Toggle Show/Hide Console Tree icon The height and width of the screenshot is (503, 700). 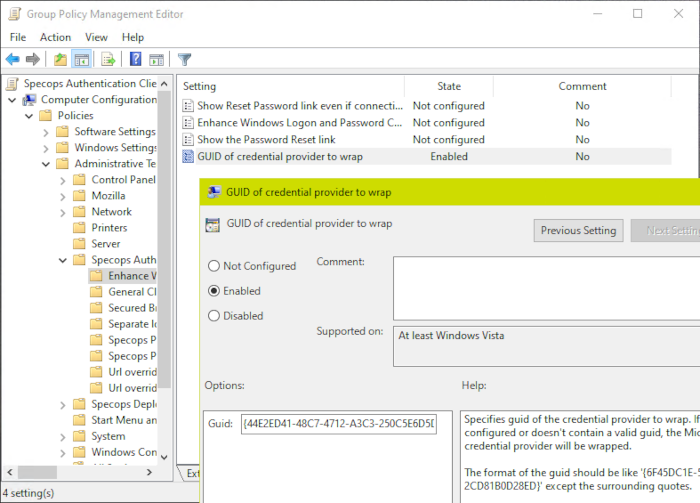click(81, 59)
